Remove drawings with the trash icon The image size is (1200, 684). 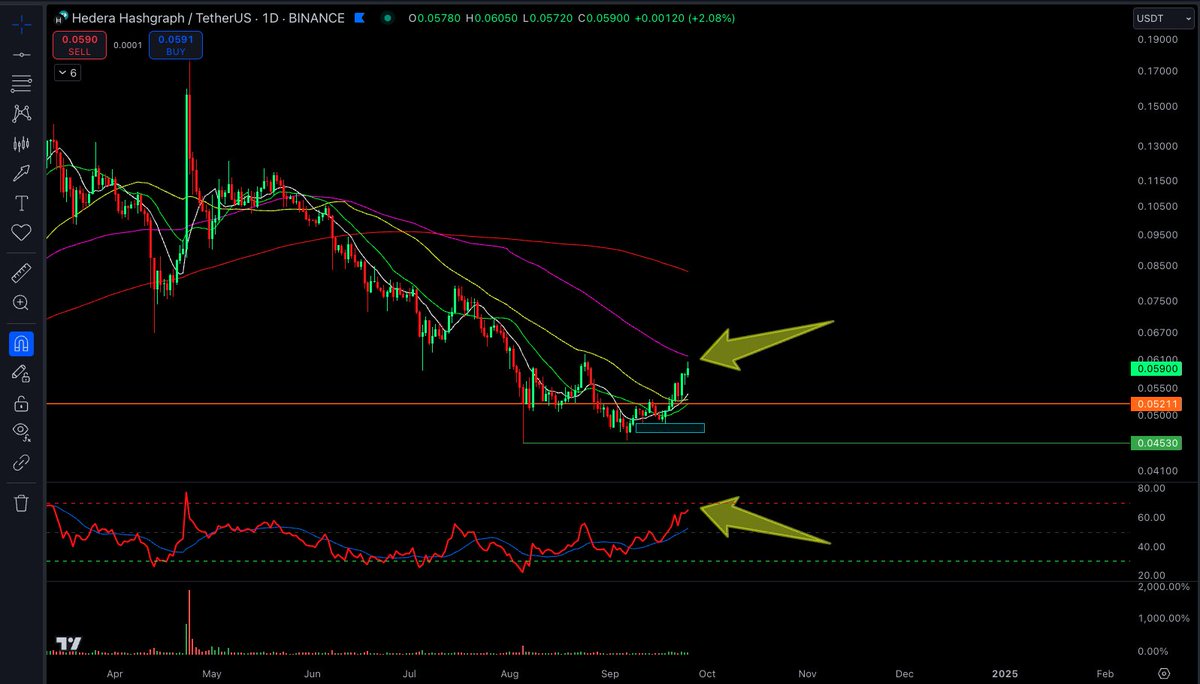coord(20,502)
